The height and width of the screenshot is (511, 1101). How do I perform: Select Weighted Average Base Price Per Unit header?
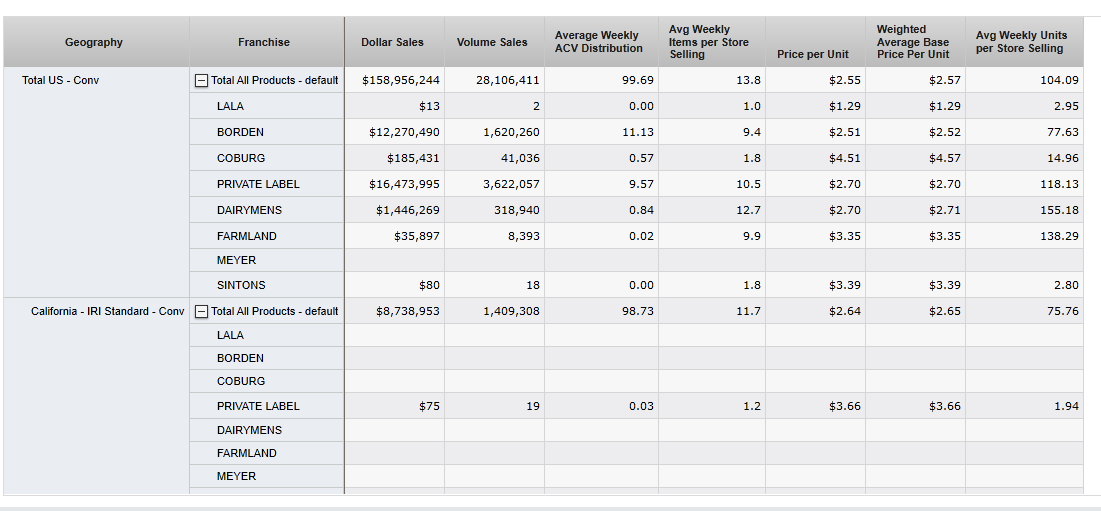913,42
